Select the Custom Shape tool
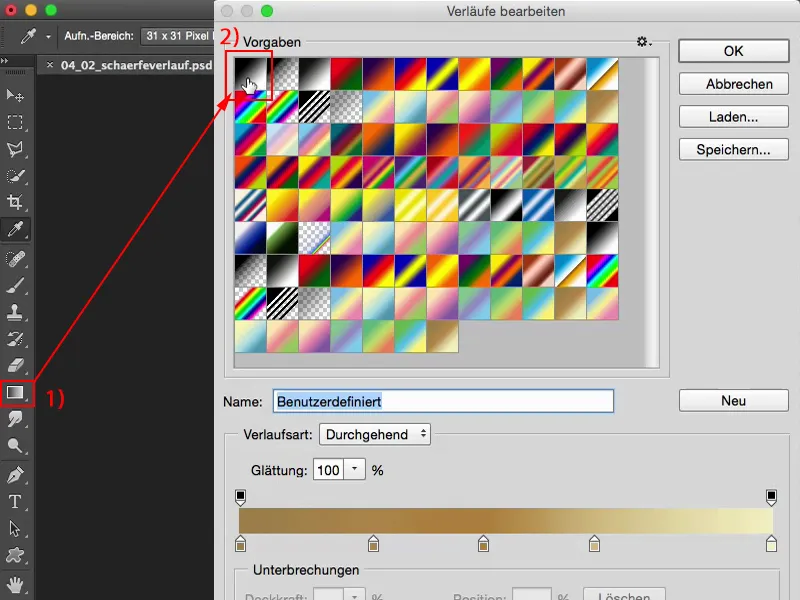The image size is (800, 600). [15, 555]
